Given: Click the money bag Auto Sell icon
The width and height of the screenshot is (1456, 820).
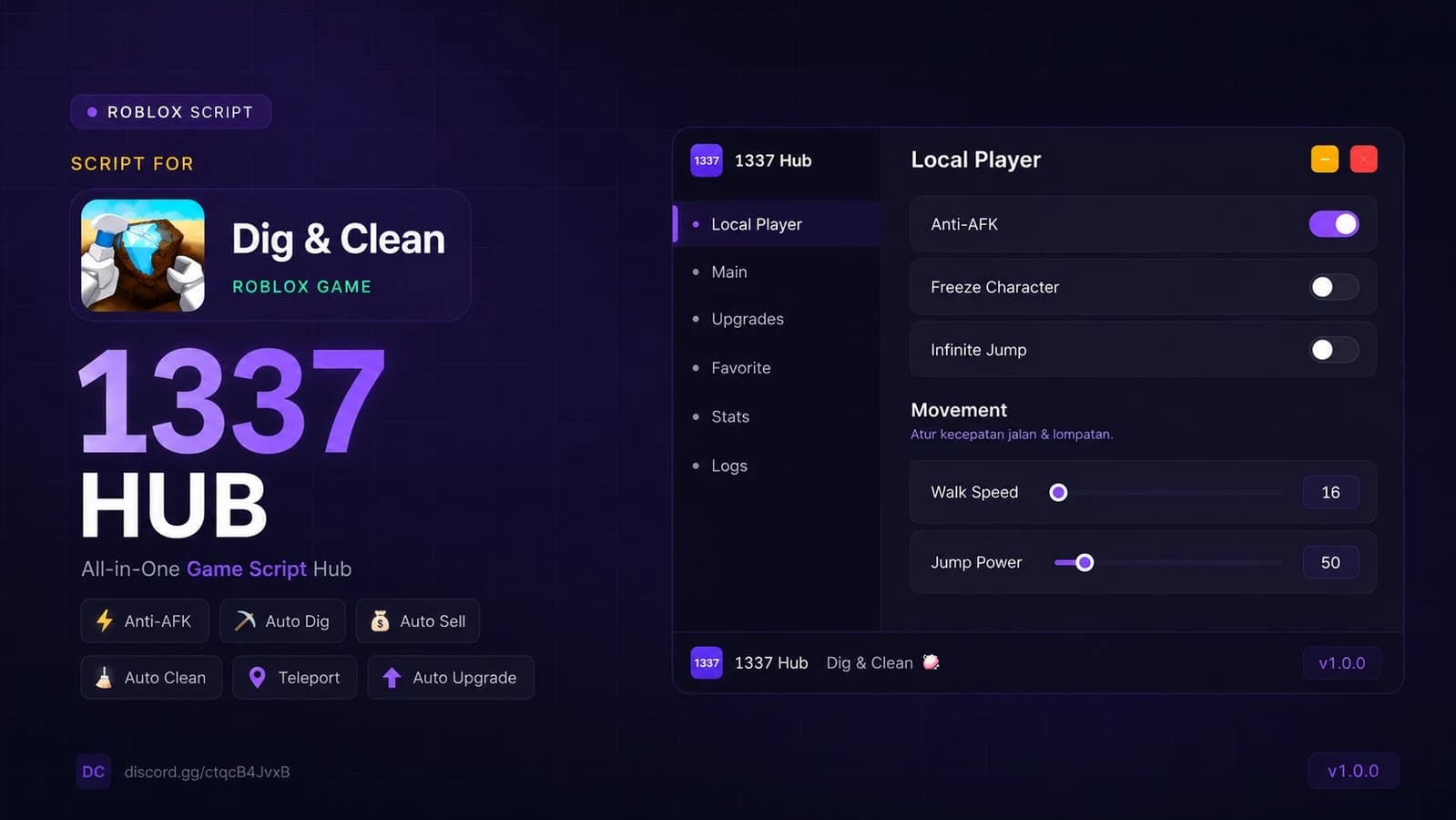Looking at the screenshot, I should (x=380, y=620).
